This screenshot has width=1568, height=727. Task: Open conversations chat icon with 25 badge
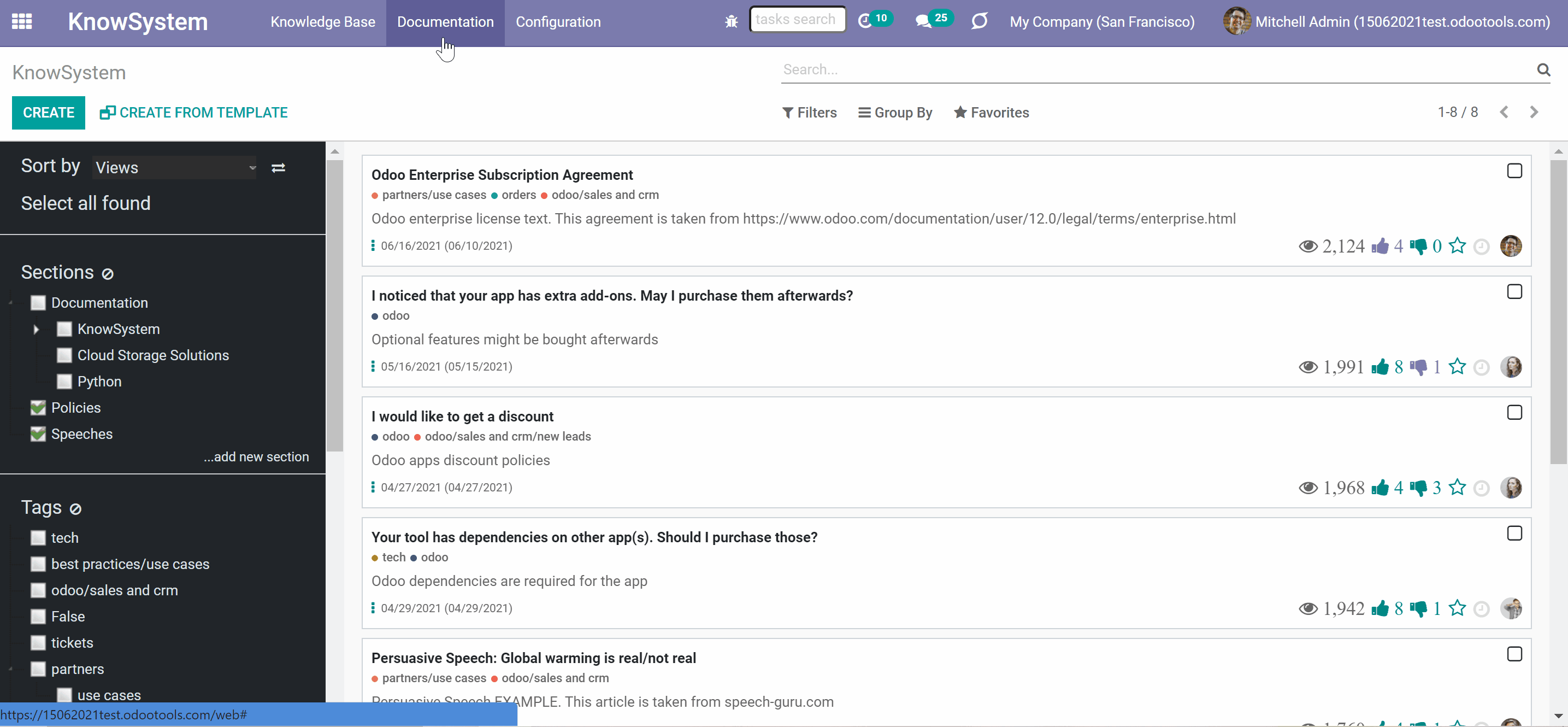click(934, 20)
